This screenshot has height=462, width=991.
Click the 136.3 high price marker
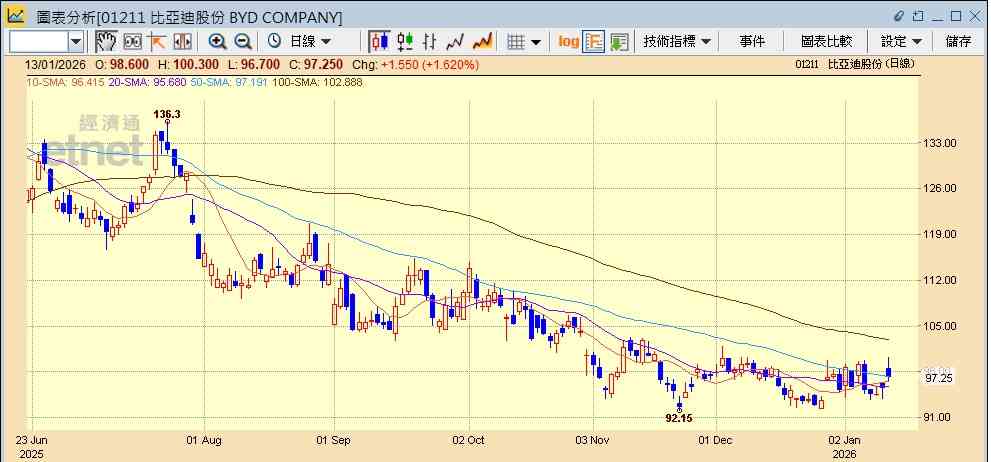pyautogui.click(x=167, y=114)
